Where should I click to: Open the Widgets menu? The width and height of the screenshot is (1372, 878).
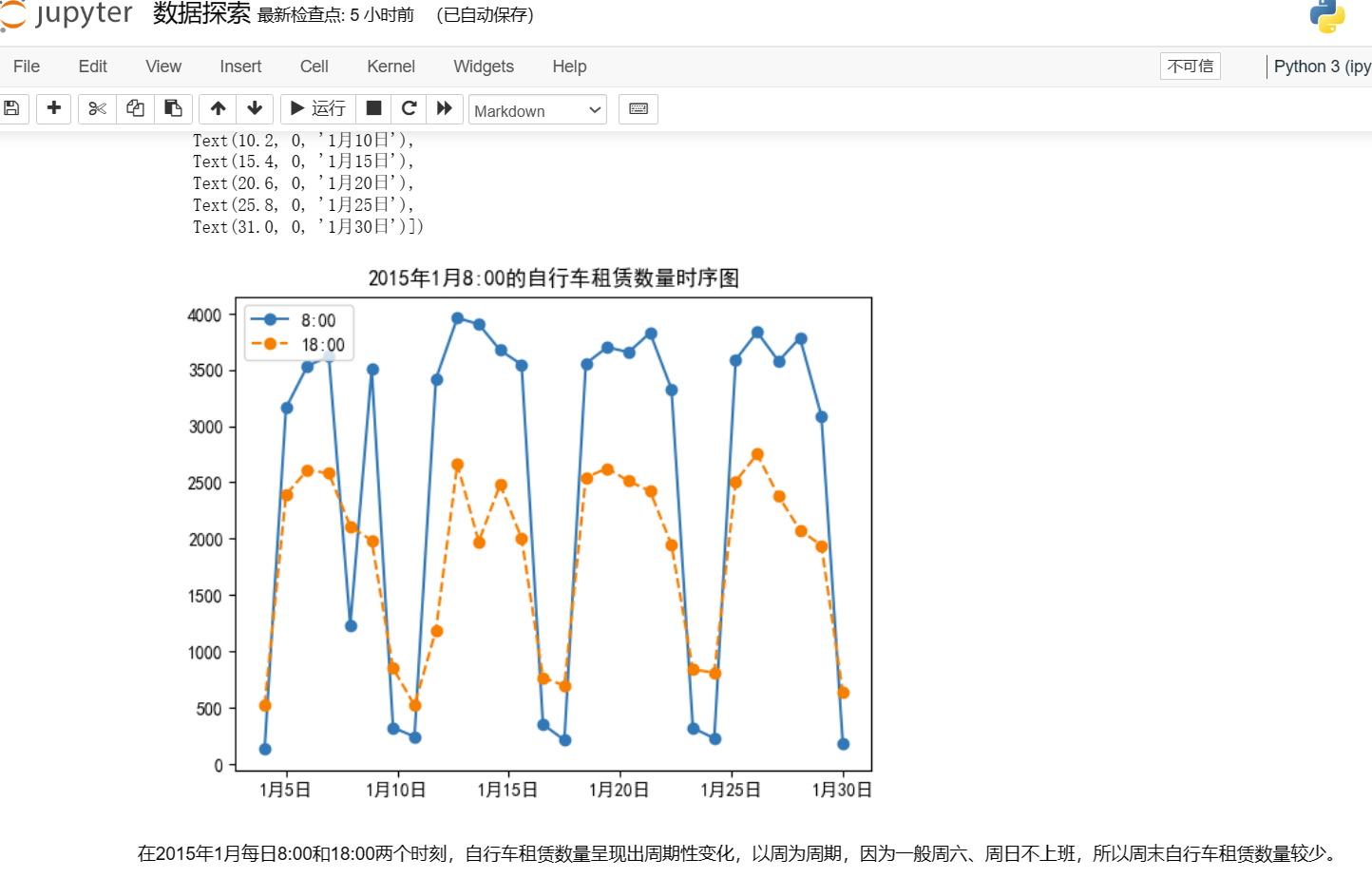(x=484, y=67)
